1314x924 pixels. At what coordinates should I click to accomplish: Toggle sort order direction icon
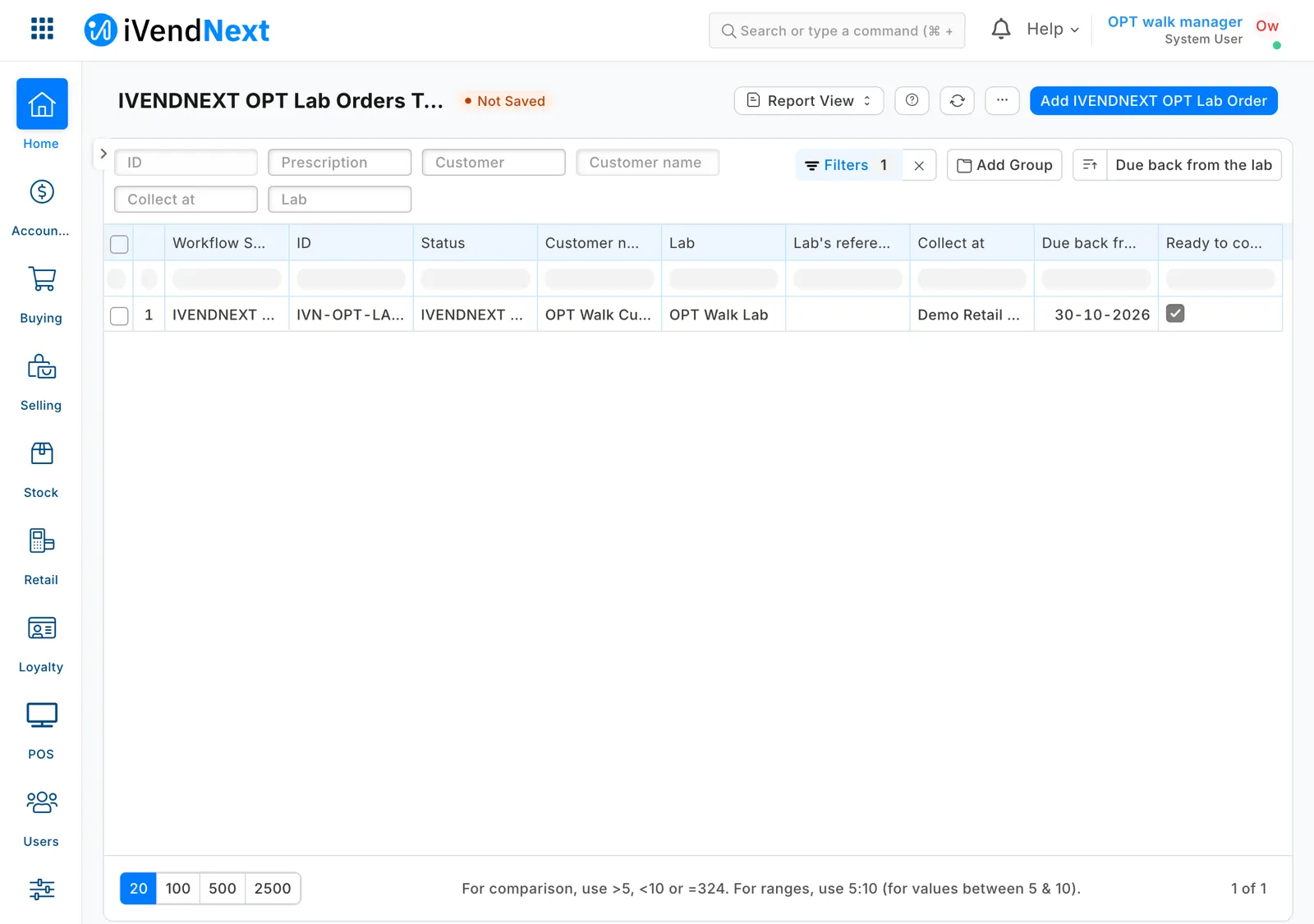click(1090, 165)
